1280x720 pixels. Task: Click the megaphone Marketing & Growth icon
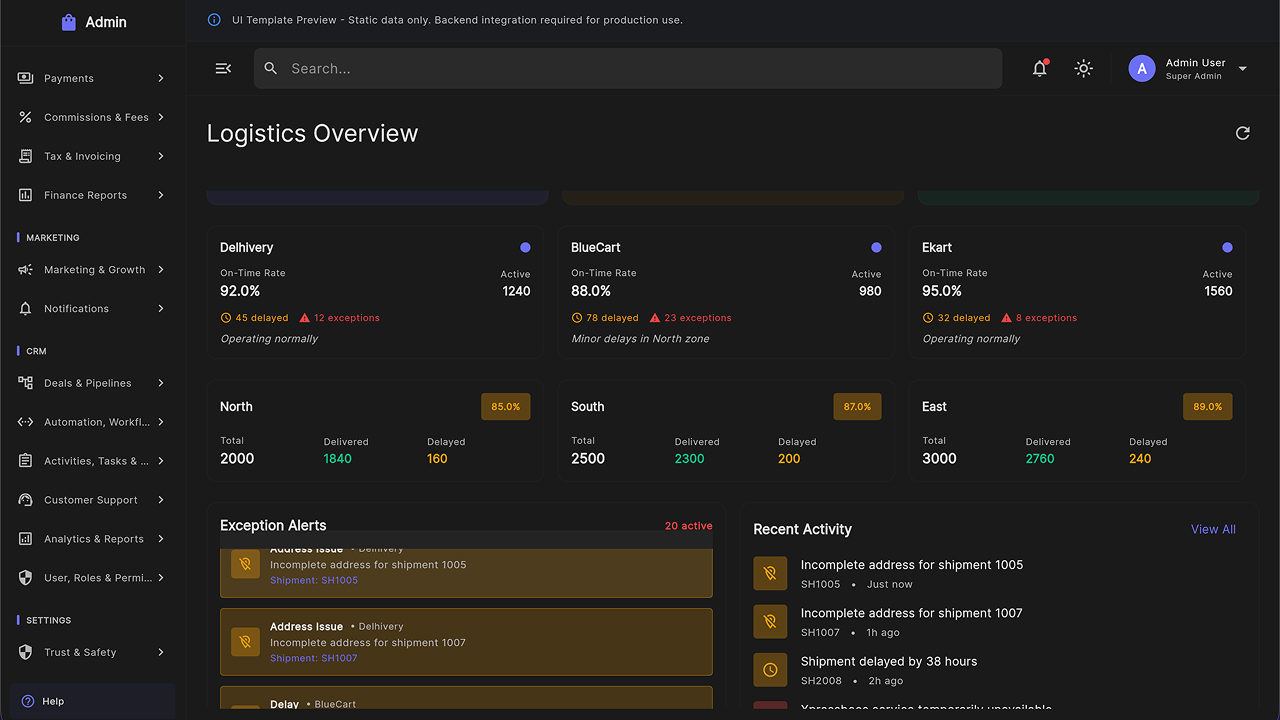(x=25, y=270)
